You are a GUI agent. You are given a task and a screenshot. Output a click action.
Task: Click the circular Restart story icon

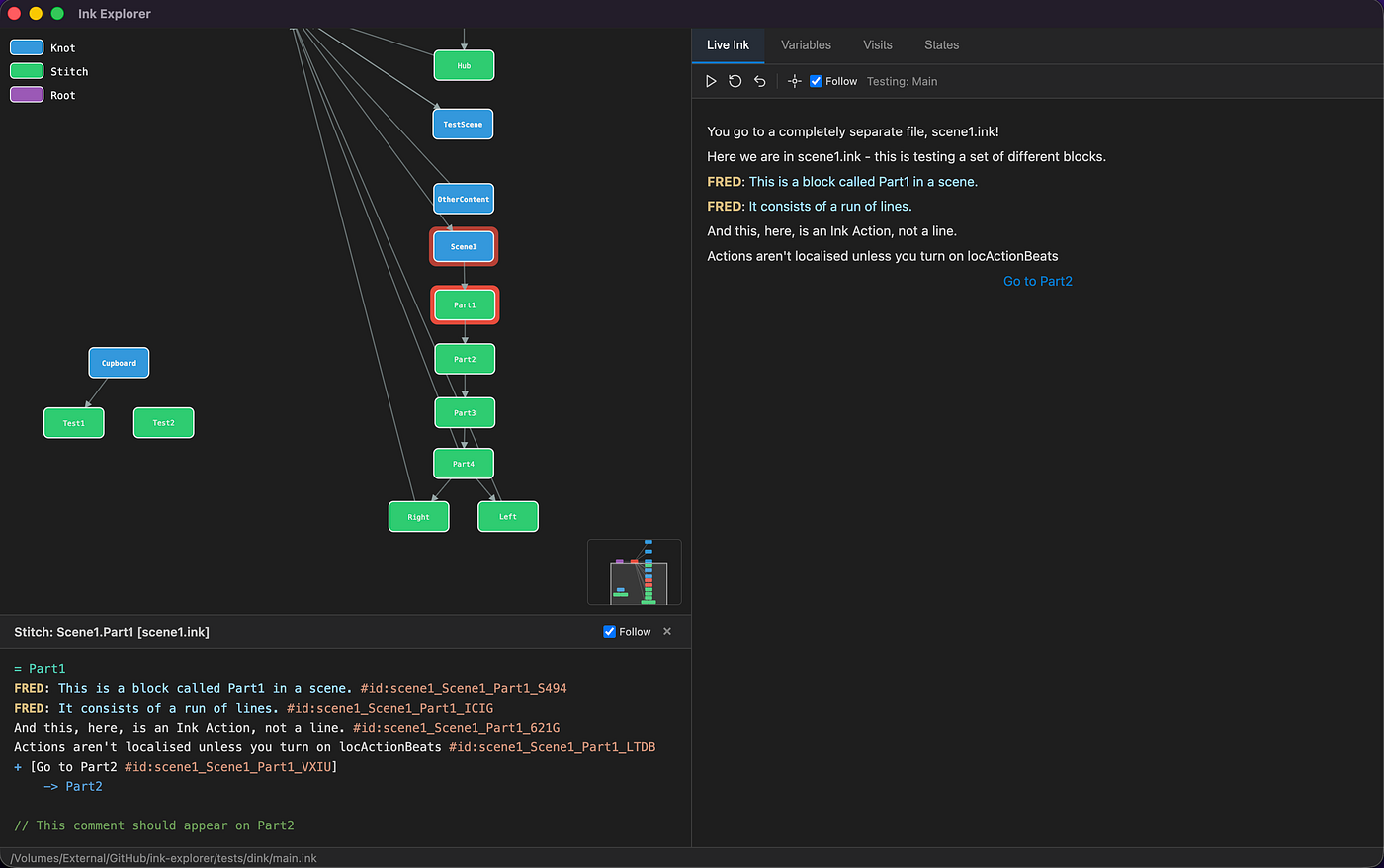(x=735, y=81)
